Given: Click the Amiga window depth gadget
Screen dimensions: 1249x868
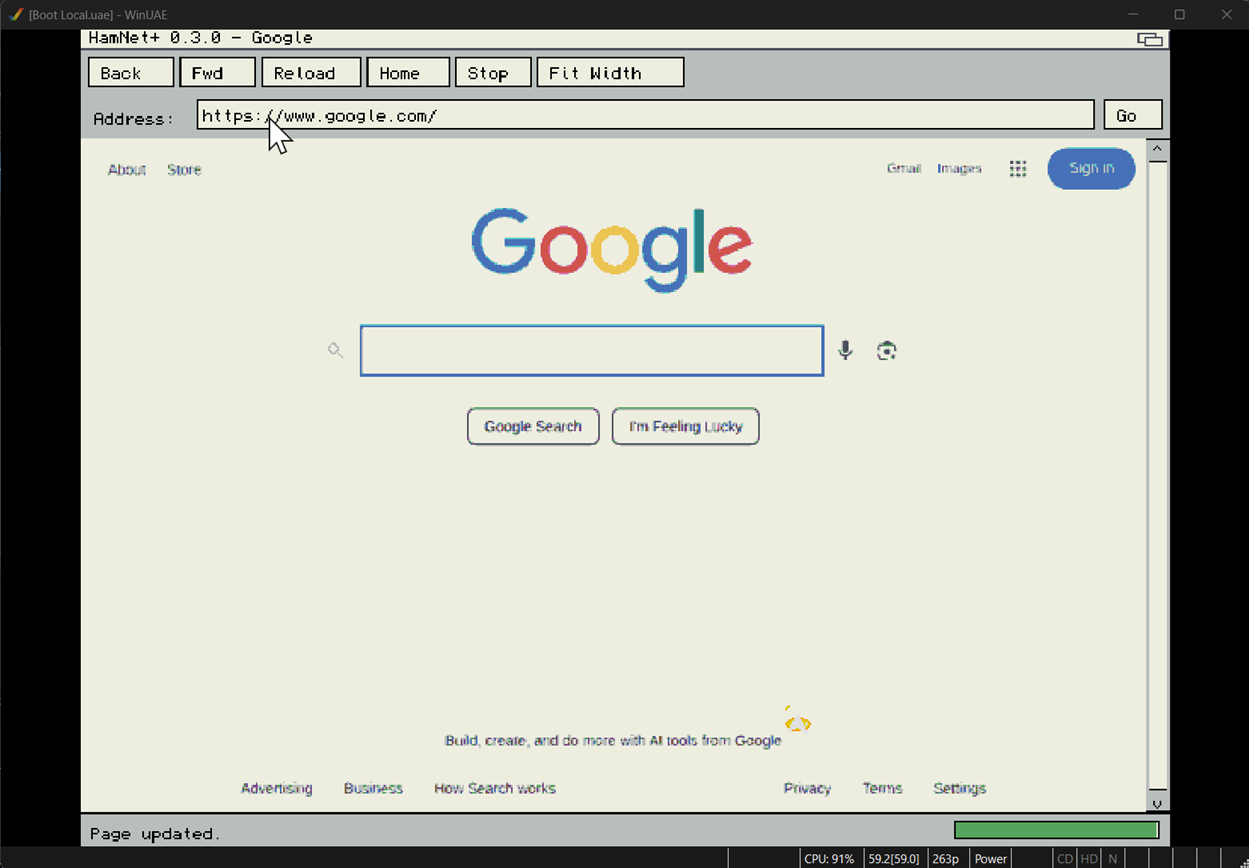Looking at the screenshot, I should [1150, 39].
